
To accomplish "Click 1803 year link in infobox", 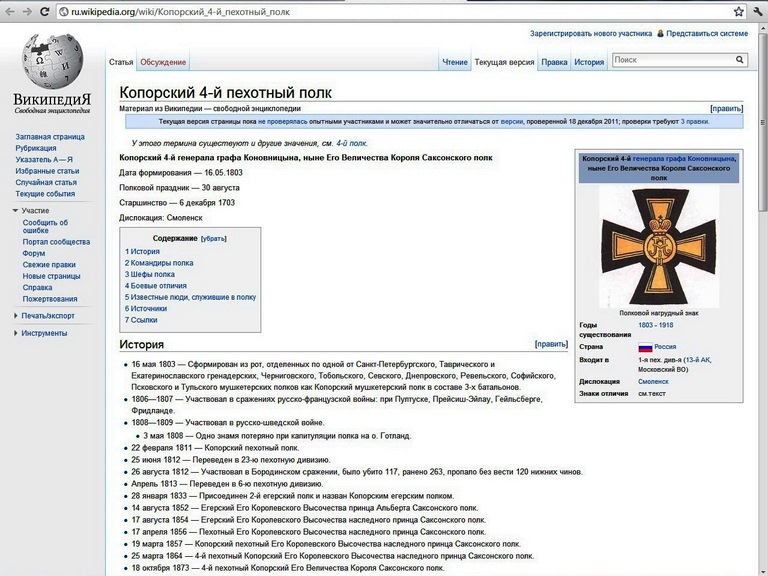I will [x=646, y=325].
